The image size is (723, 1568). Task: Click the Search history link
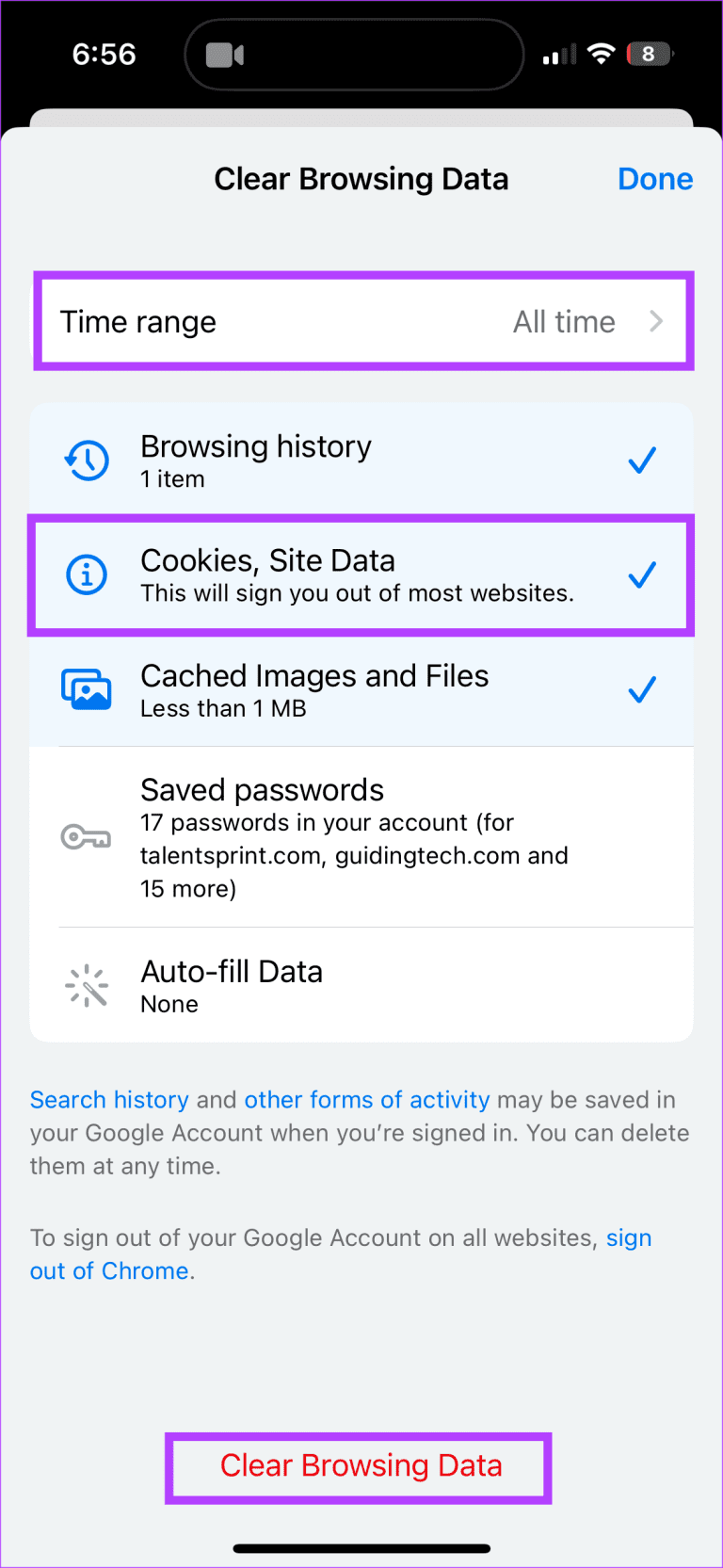click(x=108, y=1099)
